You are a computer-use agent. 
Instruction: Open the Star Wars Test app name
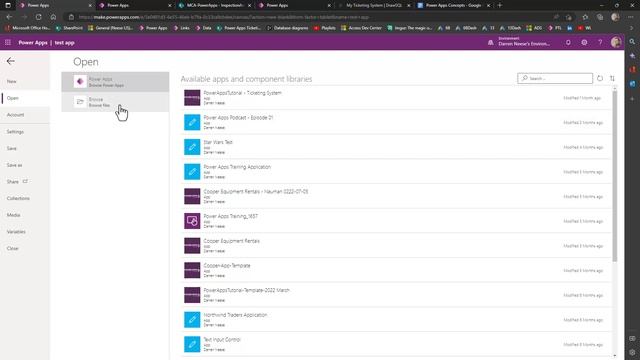click(218, 142)
